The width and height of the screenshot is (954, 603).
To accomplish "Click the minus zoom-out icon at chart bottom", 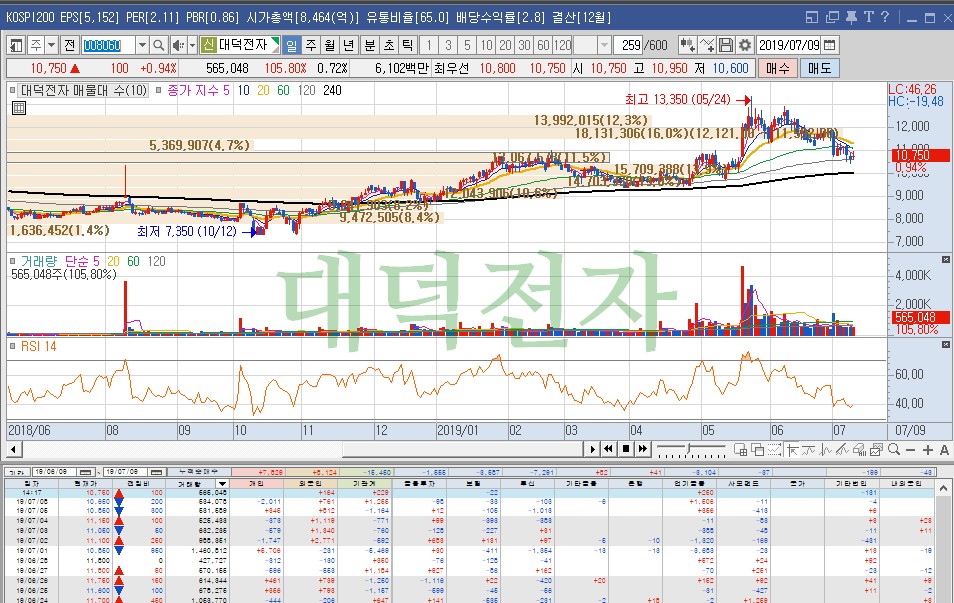I will (910, 450).
